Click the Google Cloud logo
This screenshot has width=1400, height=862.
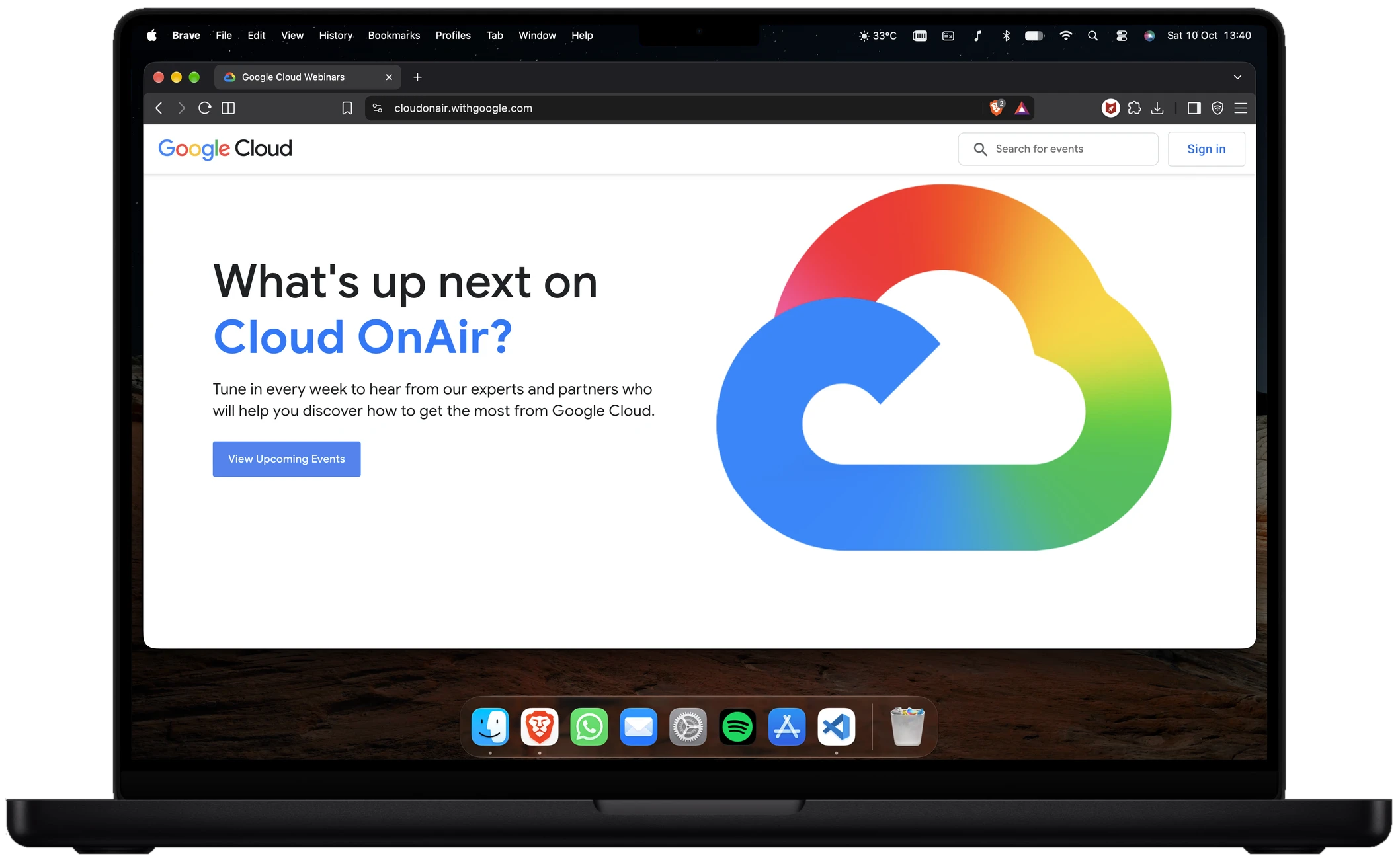coord(225,149)
